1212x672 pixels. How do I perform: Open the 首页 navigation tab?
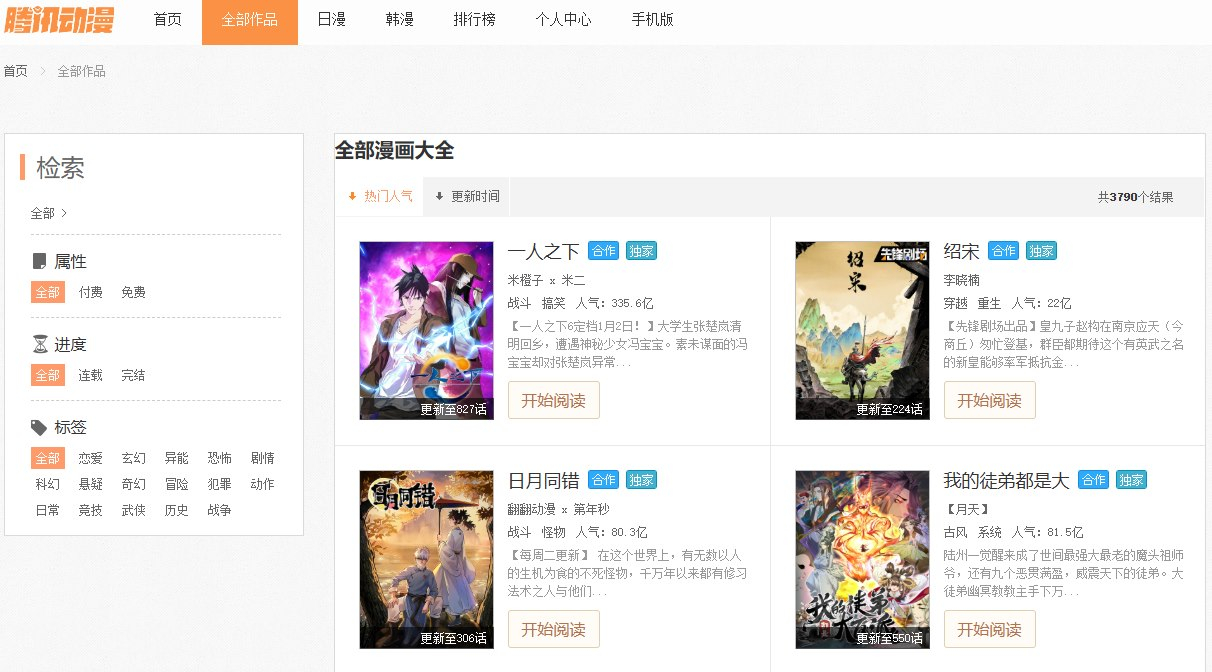click(168, 20)
